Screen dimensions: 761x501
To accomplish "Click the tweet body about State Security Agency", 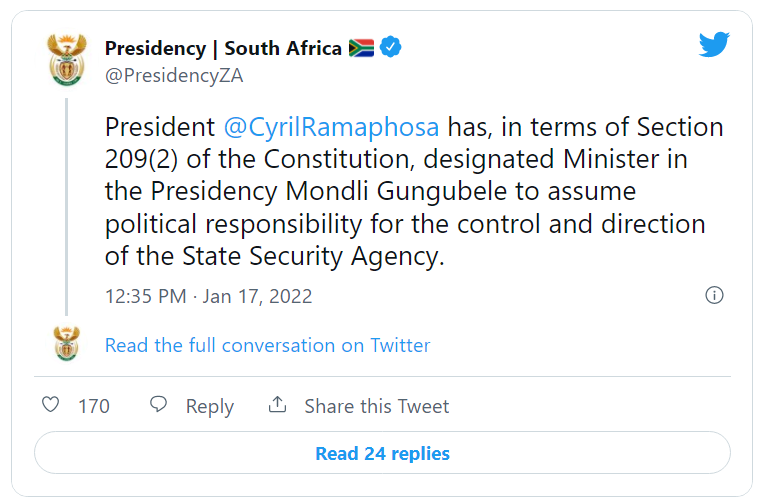I will tap(414, 192).
